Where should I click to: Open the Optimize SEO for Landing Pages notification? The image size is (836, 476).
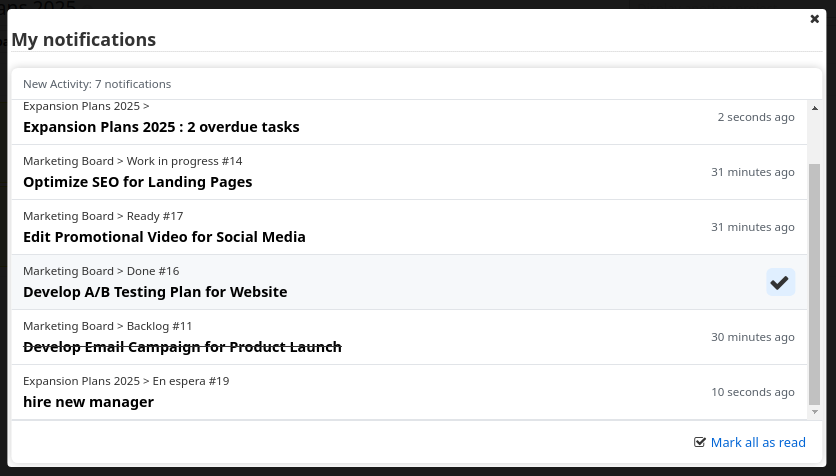click(x=137, y=182)
